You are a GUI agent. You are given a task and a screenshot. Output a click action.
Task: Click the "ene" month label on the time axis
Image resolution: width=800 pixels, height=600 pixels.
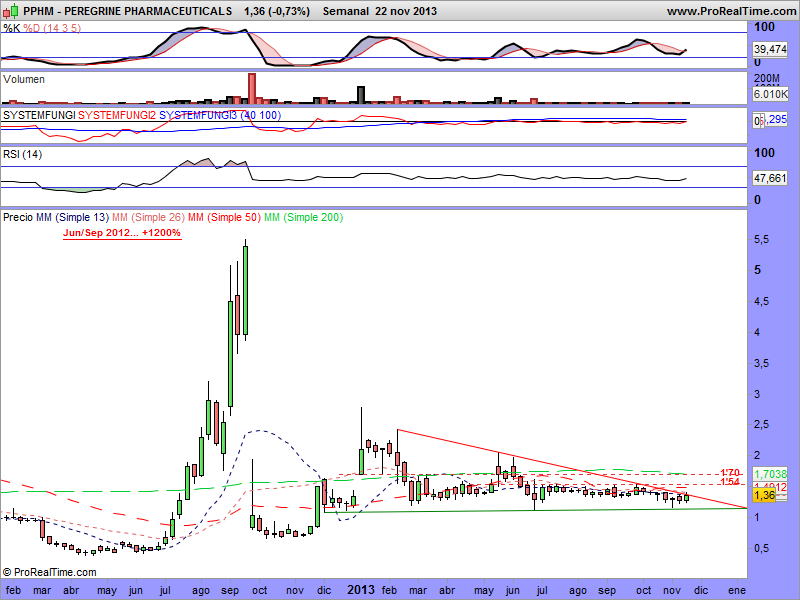pos(737,590)
